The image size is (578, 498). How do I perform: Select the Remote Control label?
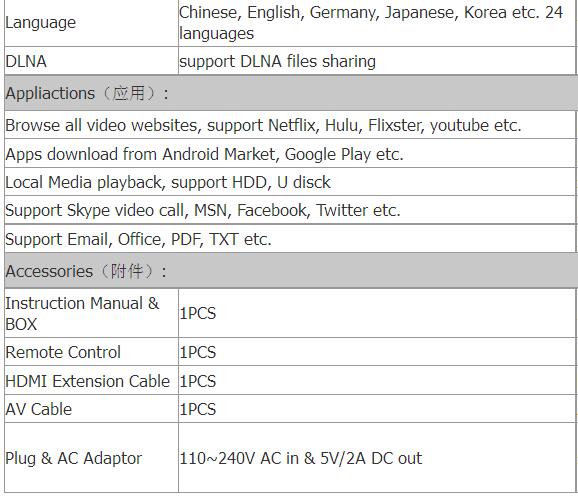(x=63, y=352)
